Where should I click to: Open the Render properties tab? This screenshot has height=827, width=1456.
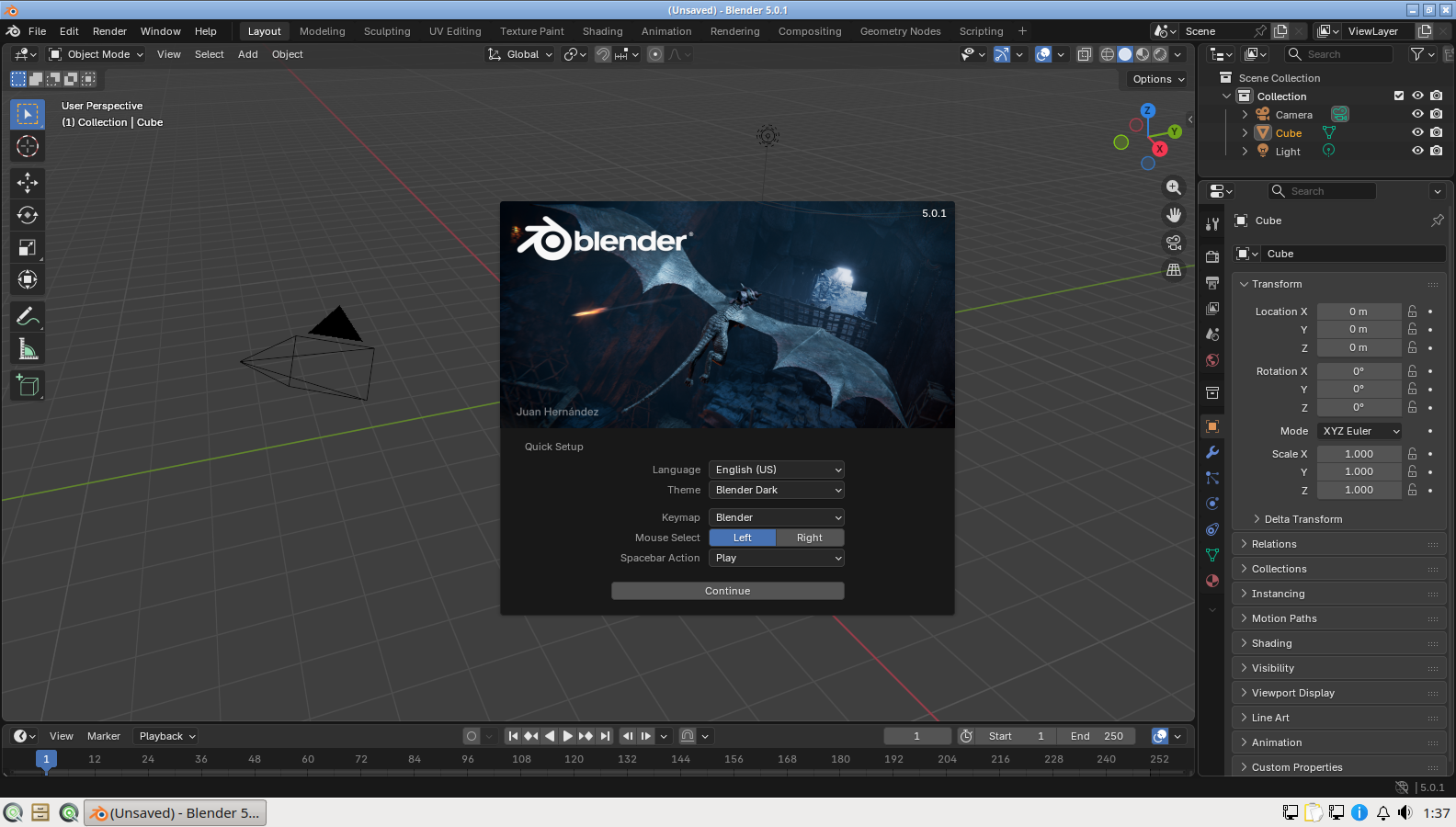click(x=1212, y=256)
